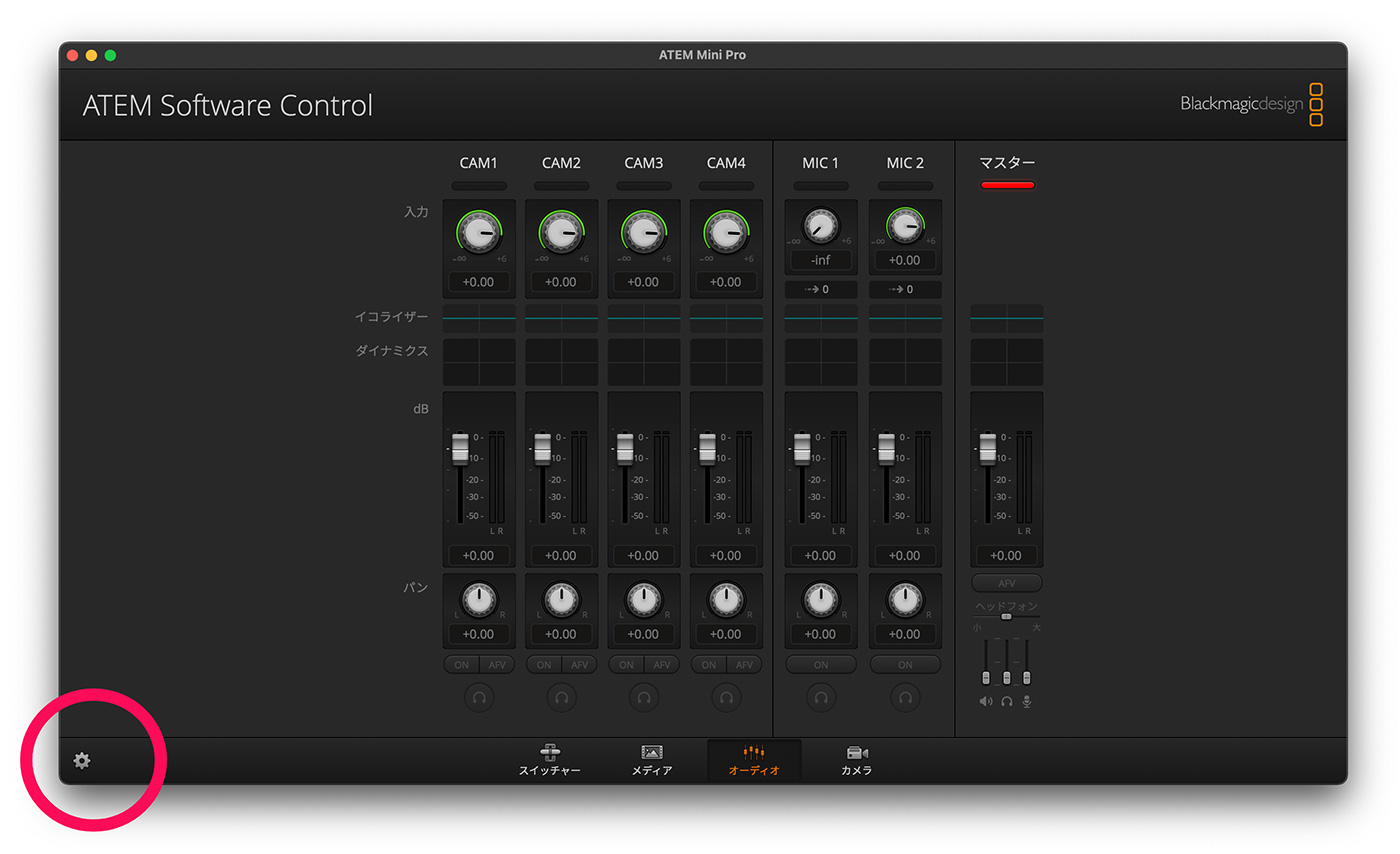The image size is (1400, 854).
Task: Click the CAM4 pan knob
Action: pos(726,599)
